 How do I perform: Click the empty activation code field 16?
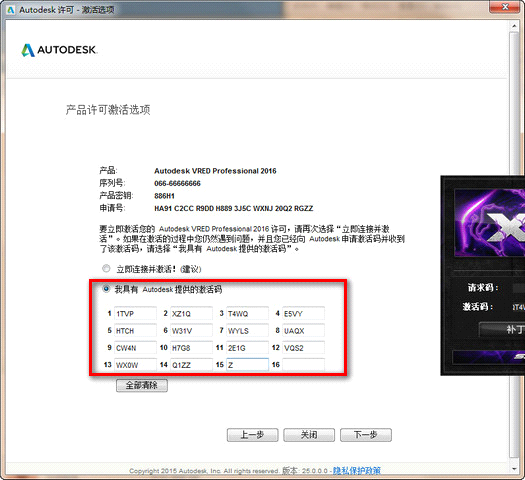[x=303, y=365]
